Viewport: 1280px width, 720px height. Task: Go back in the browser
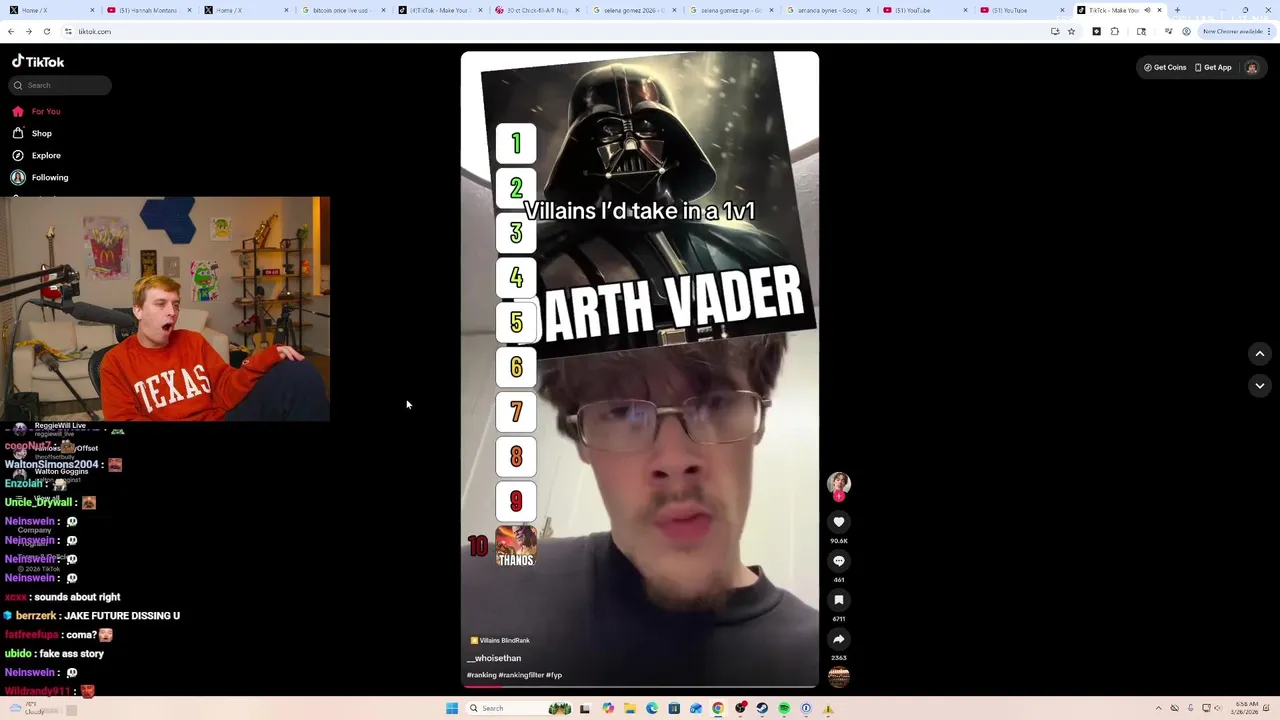click(11, 31)
